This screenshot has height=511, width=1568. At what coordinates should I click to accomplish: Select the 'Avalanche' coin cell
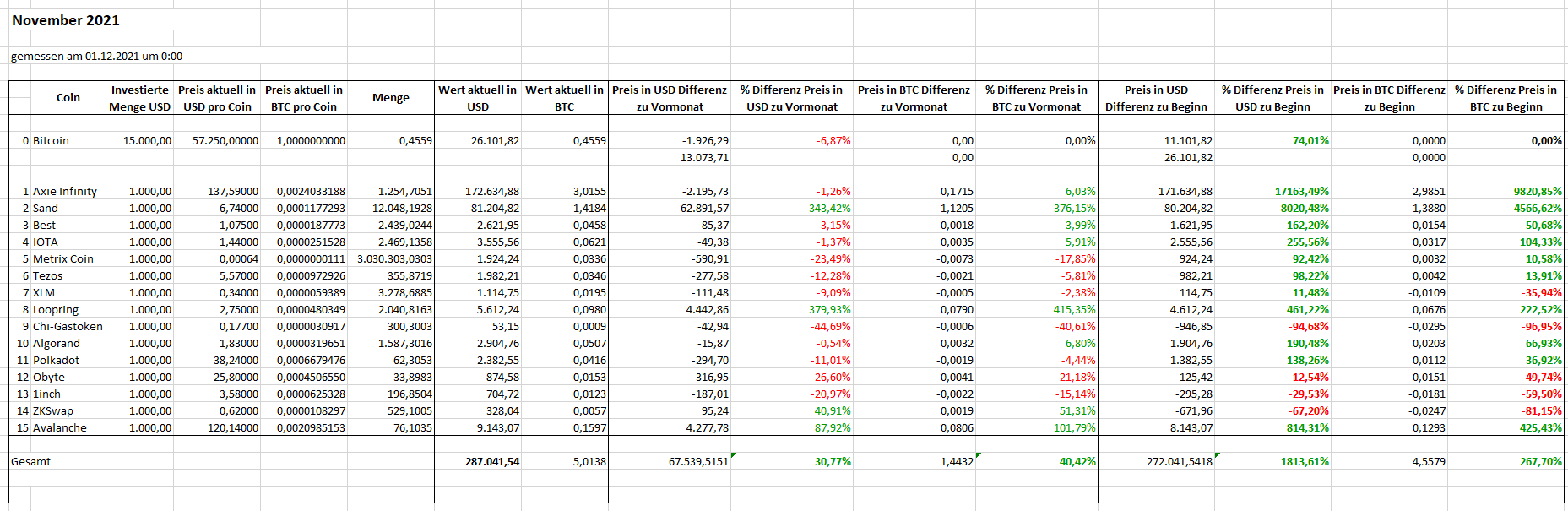[60, 428]
